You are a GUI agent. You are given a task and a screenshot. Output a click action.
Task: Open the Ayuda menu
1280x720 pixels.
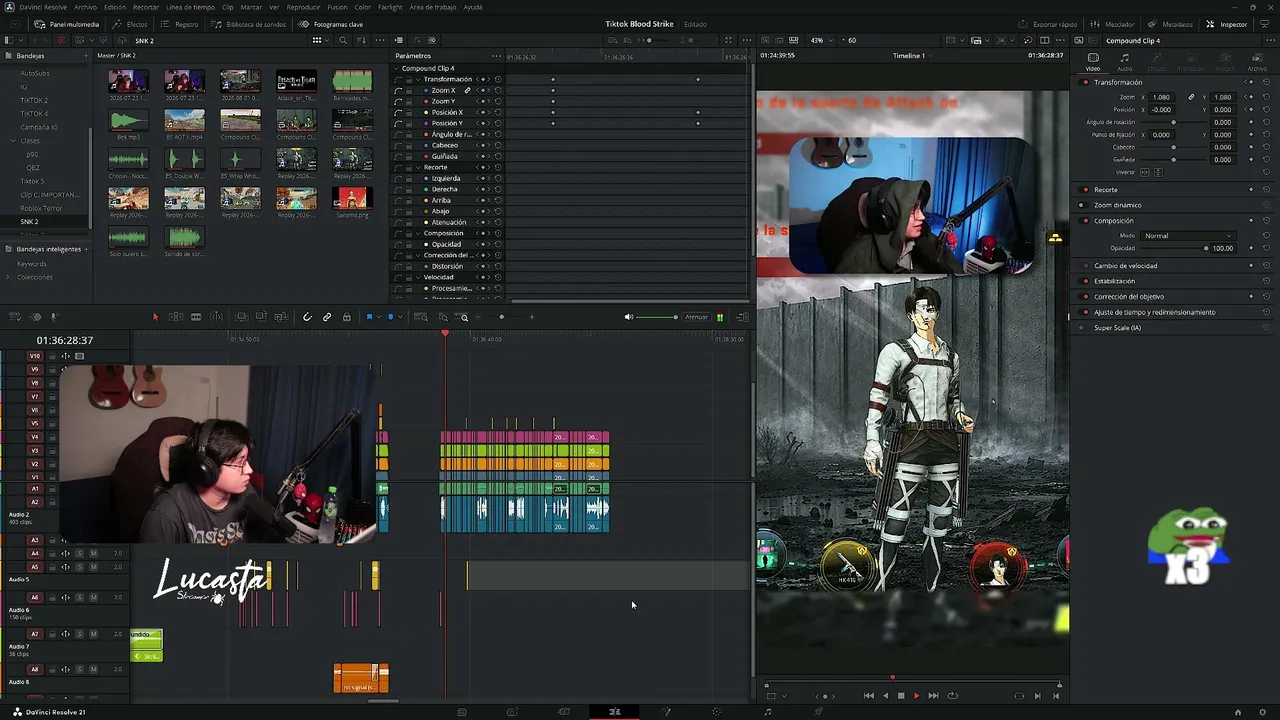pyautogui.click(x=472, y=7)
